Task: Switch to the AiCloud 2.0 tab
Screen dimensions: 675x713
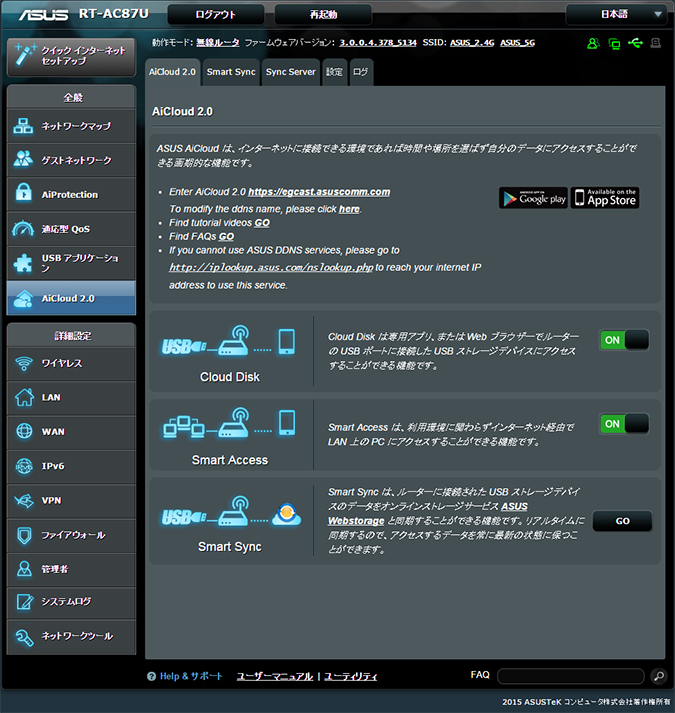Action: (x=172, y=72)
